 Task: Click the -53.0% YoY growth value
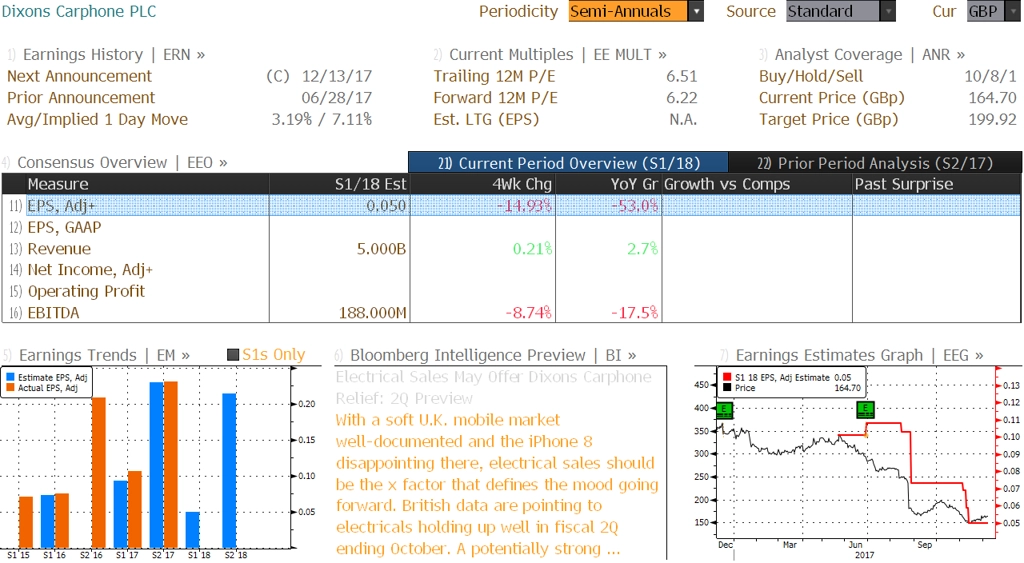[635, 206]
